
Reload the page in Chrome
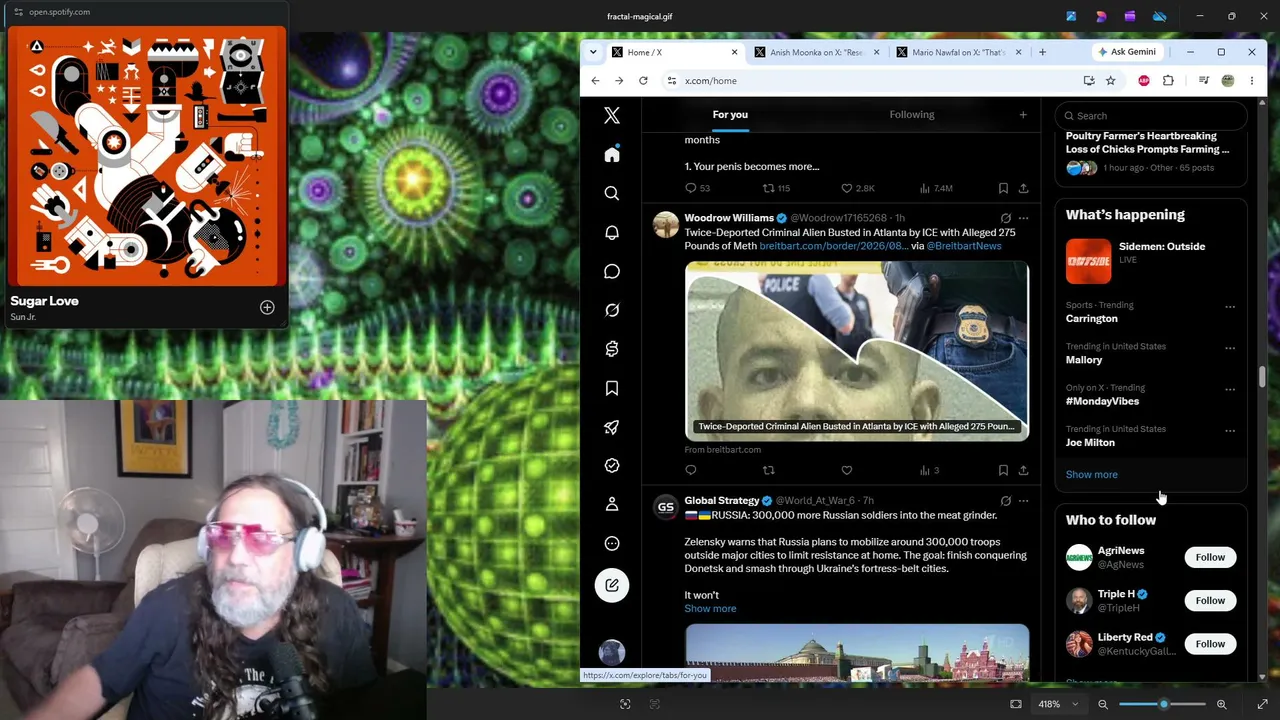tap(643, 81)
